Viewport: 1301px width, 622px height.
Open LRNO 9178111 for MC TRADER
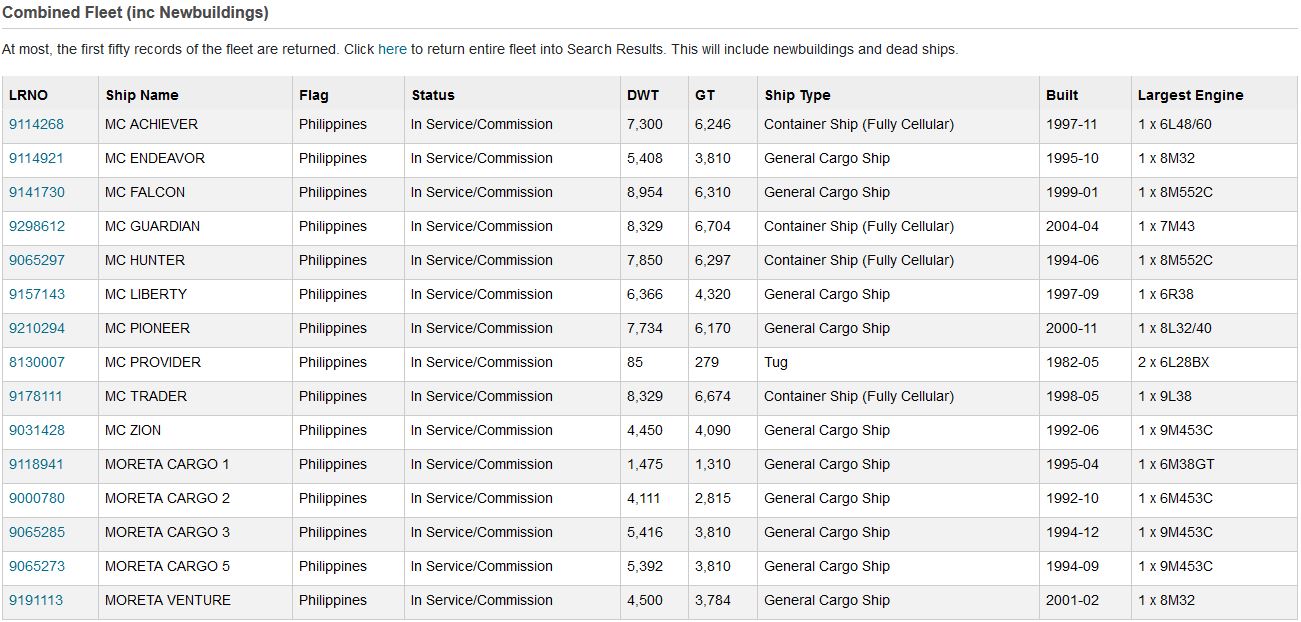click(35, 396)
